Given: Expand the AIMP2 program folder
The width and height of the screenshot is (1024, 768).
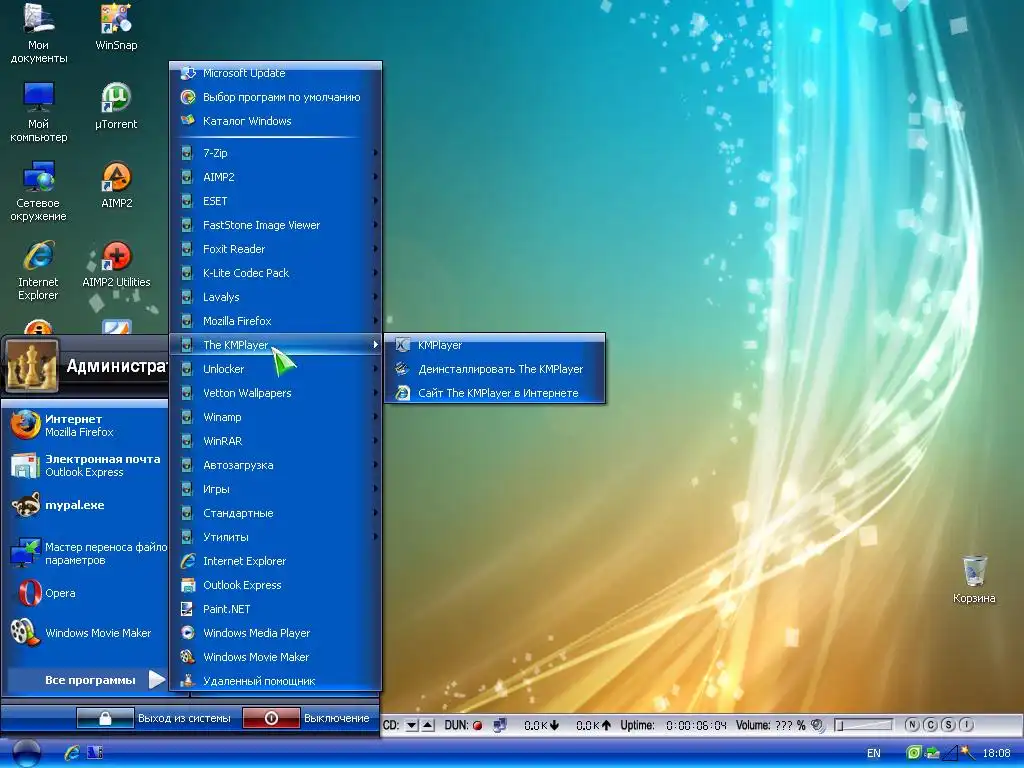Looking at the screenshot, I should [276, 177].
